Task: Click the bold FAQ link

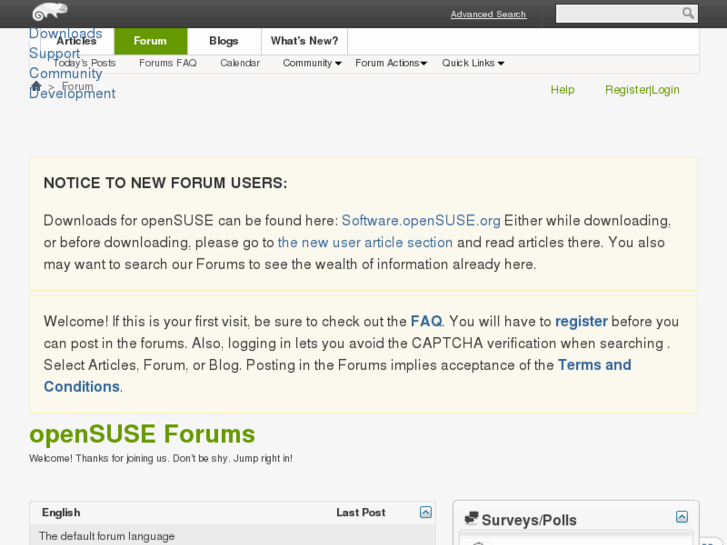Action: click(x=426, y=321)
